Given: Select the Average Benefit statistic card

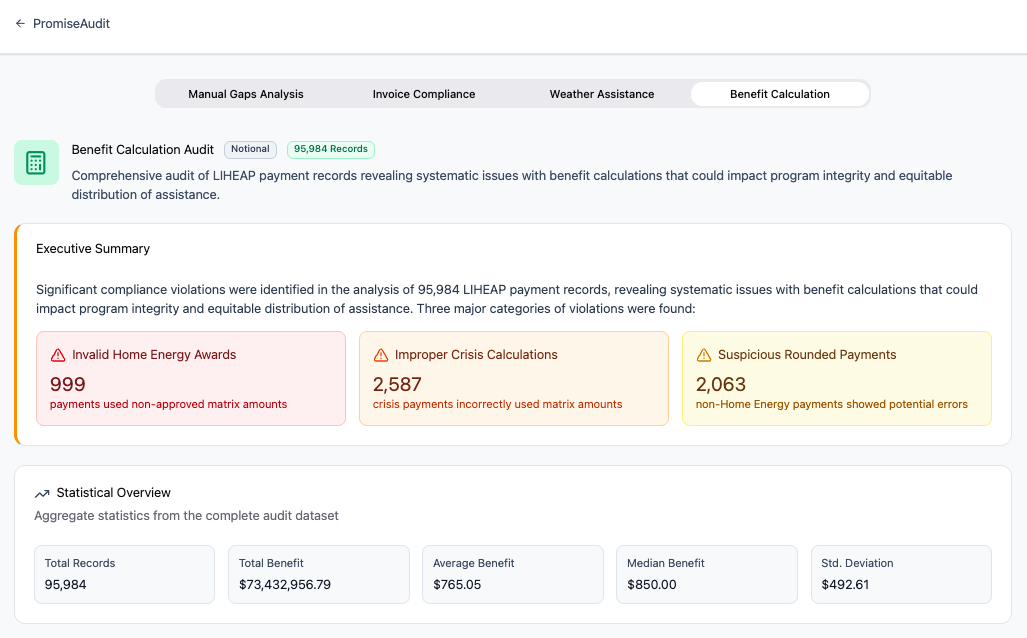Looking at the screenshot, I should pos(512,574).
